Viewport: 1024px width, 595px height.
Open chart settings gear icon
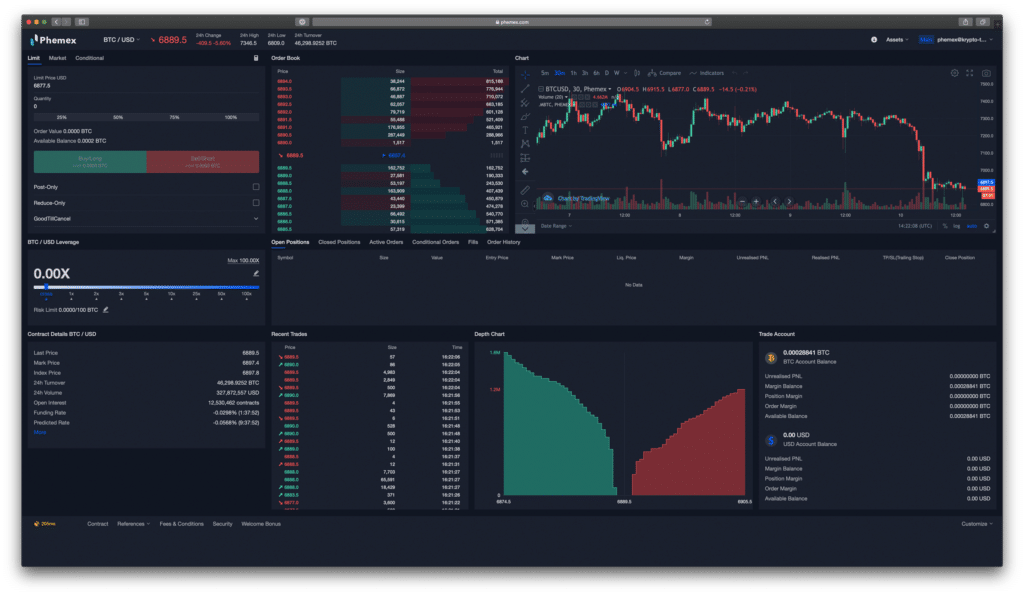tap(955, 73)
